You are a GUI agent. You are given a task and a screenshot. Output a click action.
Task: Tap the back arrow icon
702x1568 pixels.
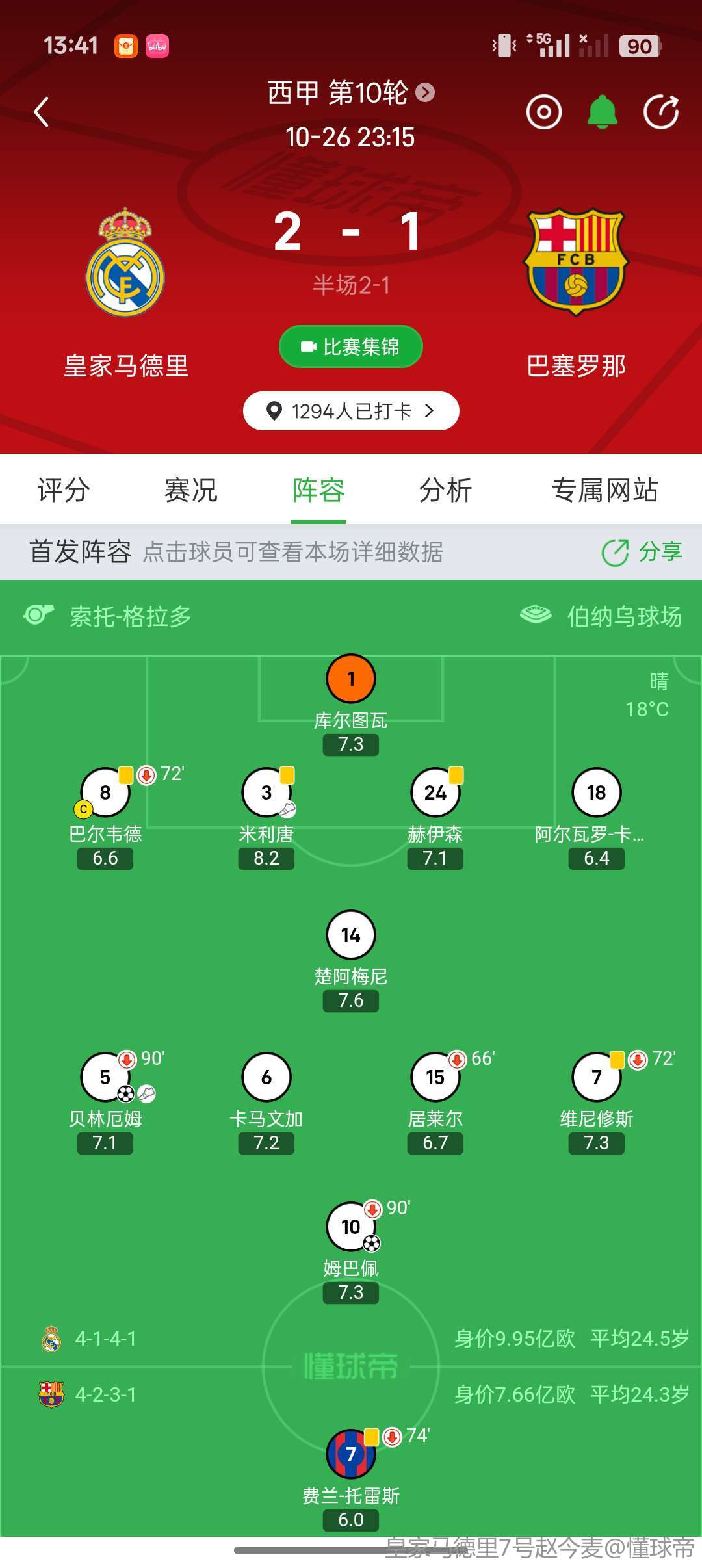(42, 112)
